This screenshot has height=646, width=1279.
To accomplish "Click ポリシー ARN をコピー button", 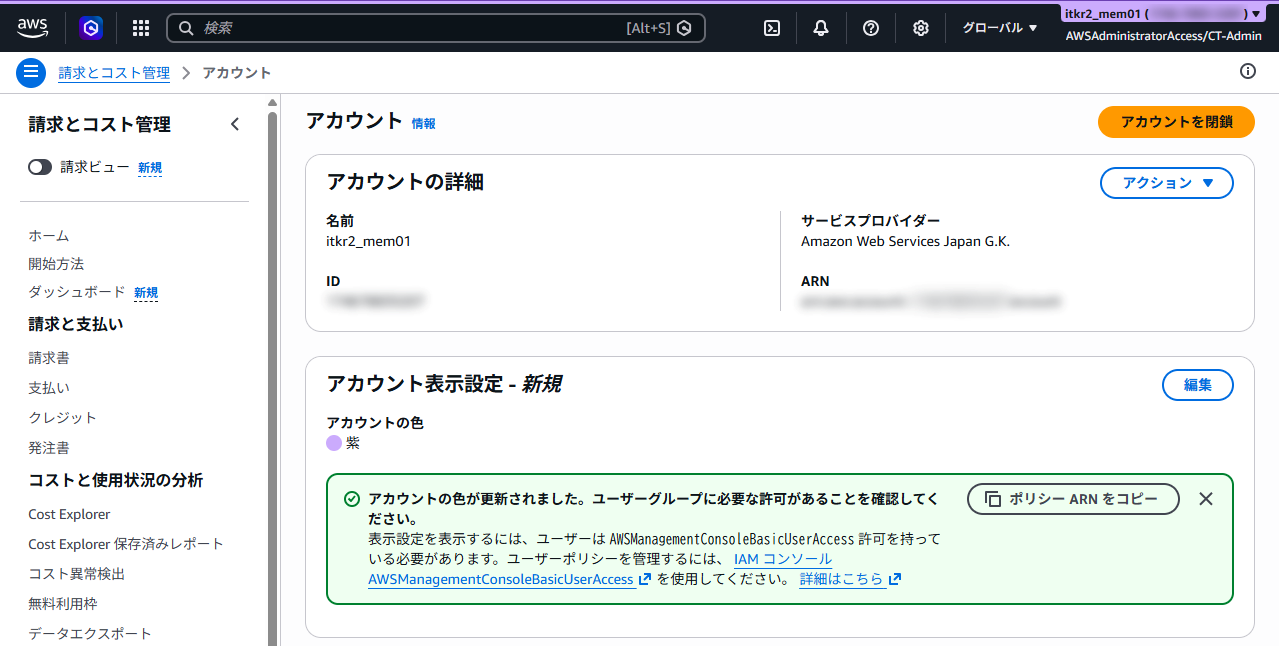I will click(x=1073, y=499).
